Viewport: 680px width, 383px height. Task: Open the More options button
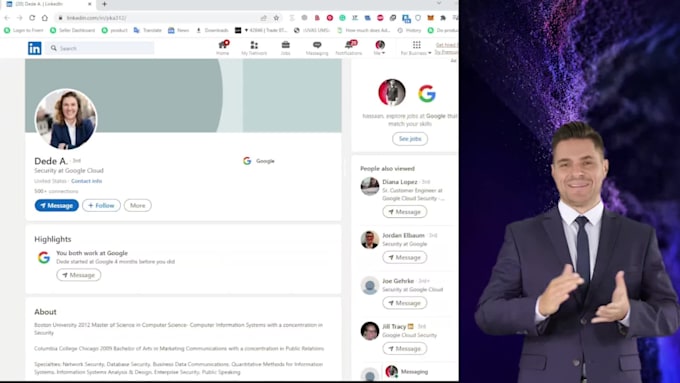137,206
